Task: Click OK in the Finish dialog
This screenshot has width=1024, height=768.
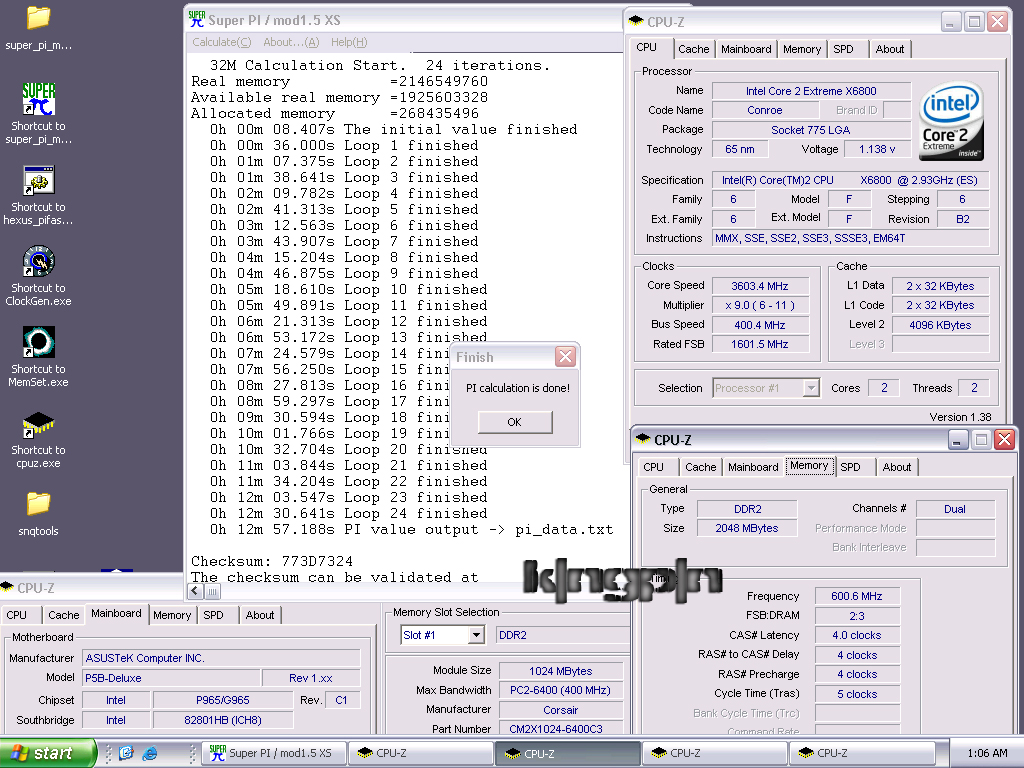Action: coord(515,422)
